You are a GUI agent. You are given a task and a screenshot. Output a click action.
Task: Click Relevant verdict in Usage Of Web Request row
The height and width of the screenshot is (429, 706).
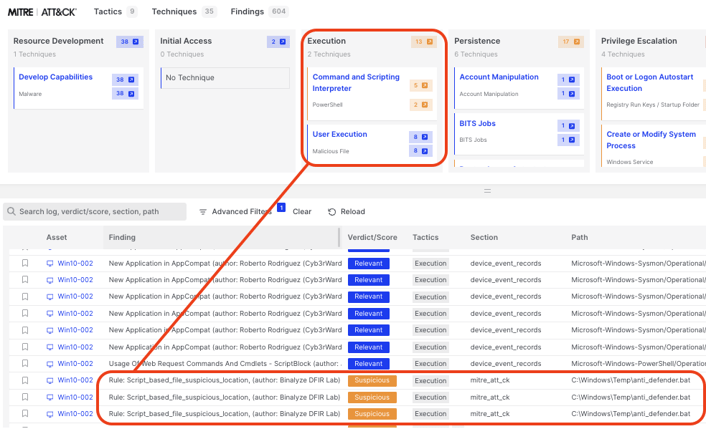point(368,363)
